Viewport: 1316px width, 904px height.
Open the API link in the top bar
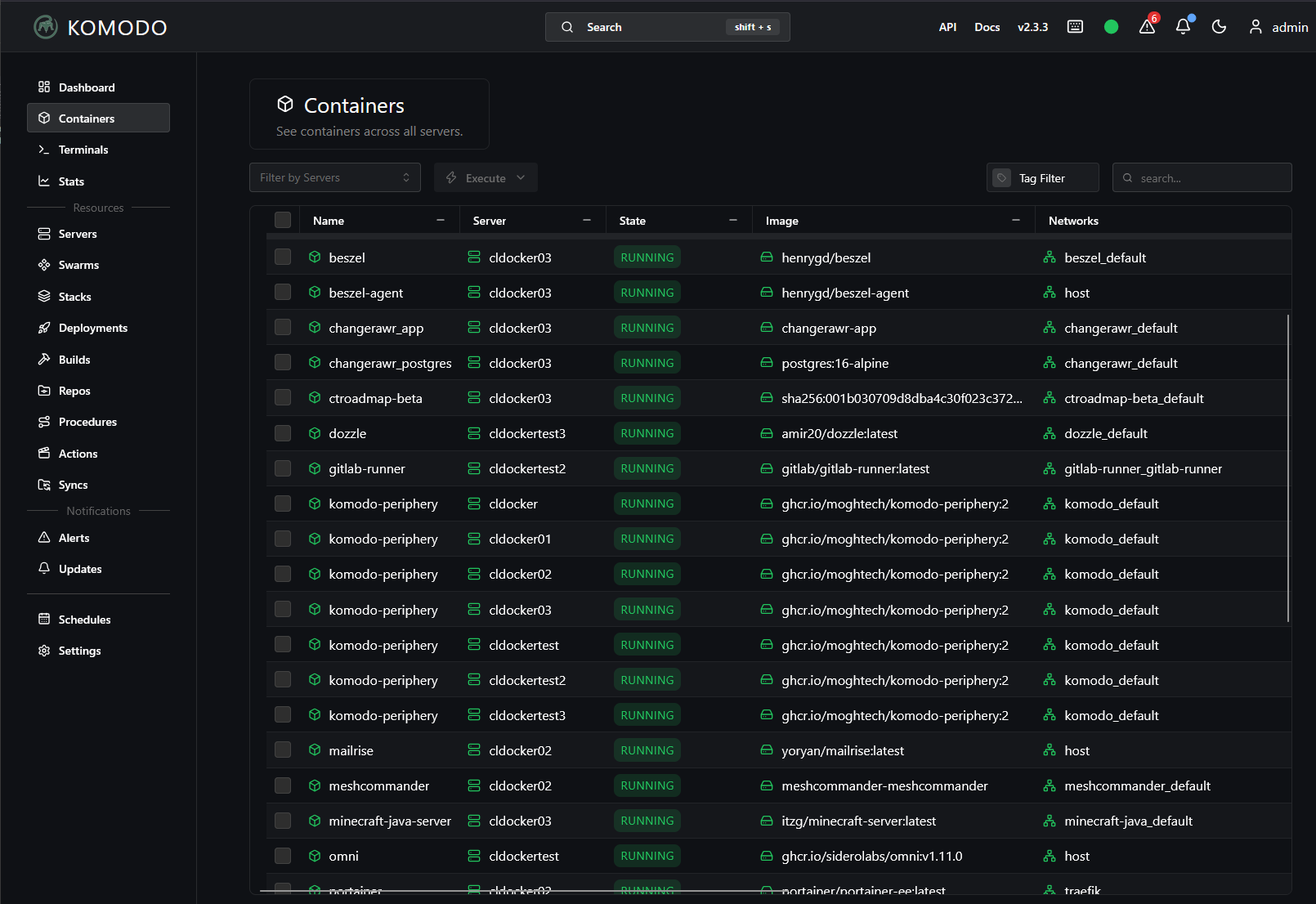coord(947,27)
